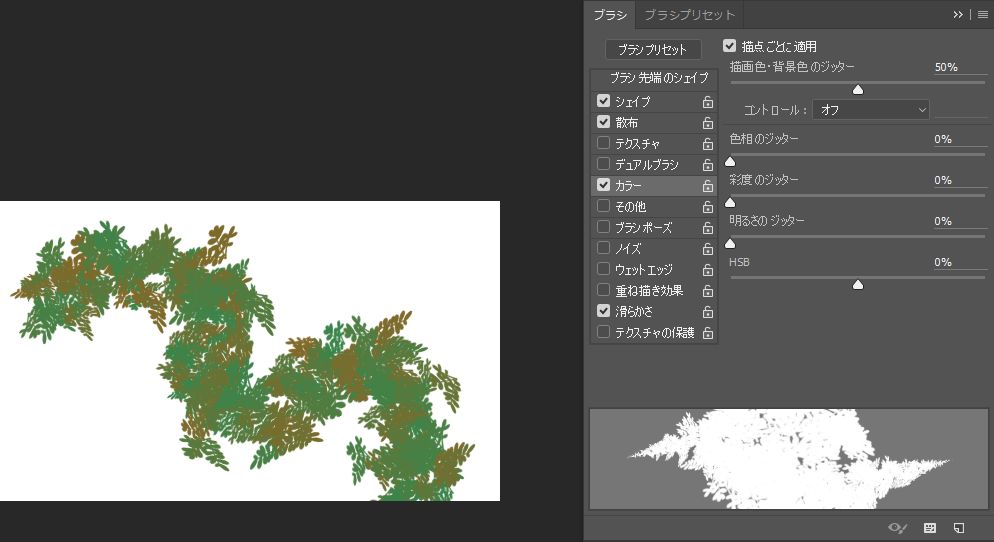
Task: Click the brush stroke preview thumbnail
Action: (789, 459)
